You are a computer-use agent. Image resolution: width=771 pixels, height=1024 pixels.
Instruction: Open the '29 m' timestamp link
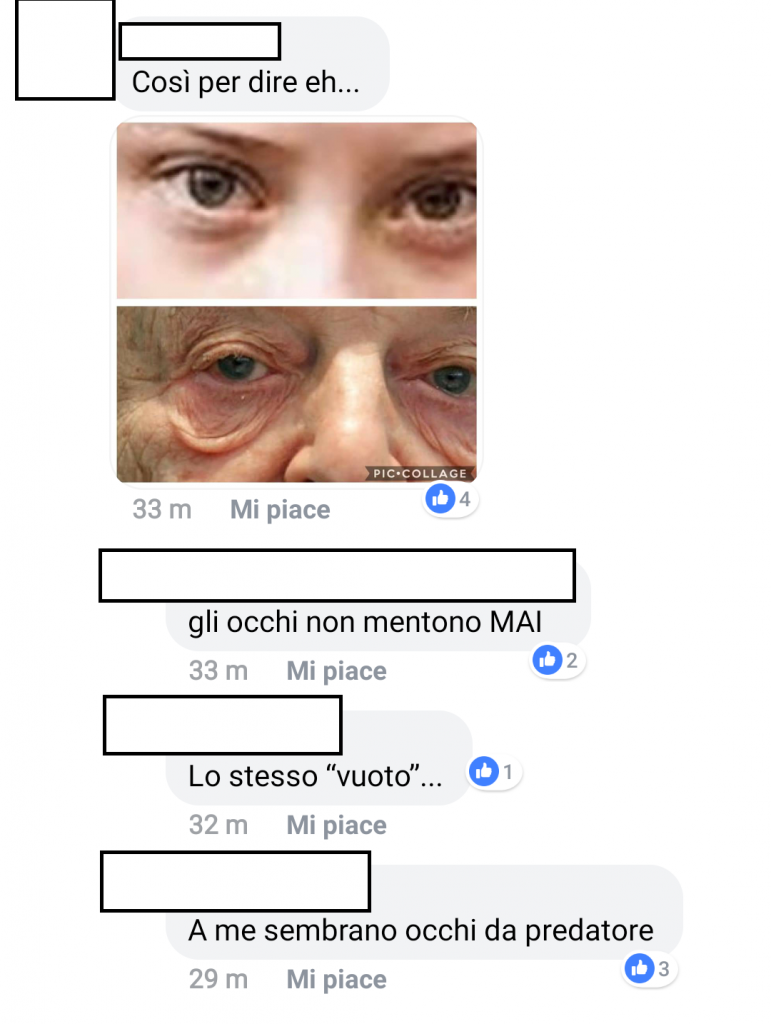pos(218,979)
